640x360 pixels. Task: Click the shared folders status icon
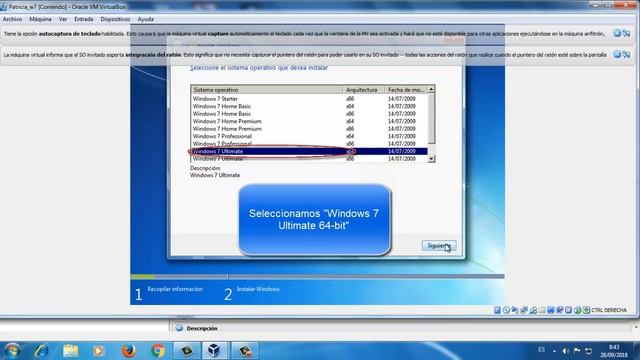point(542,310)
